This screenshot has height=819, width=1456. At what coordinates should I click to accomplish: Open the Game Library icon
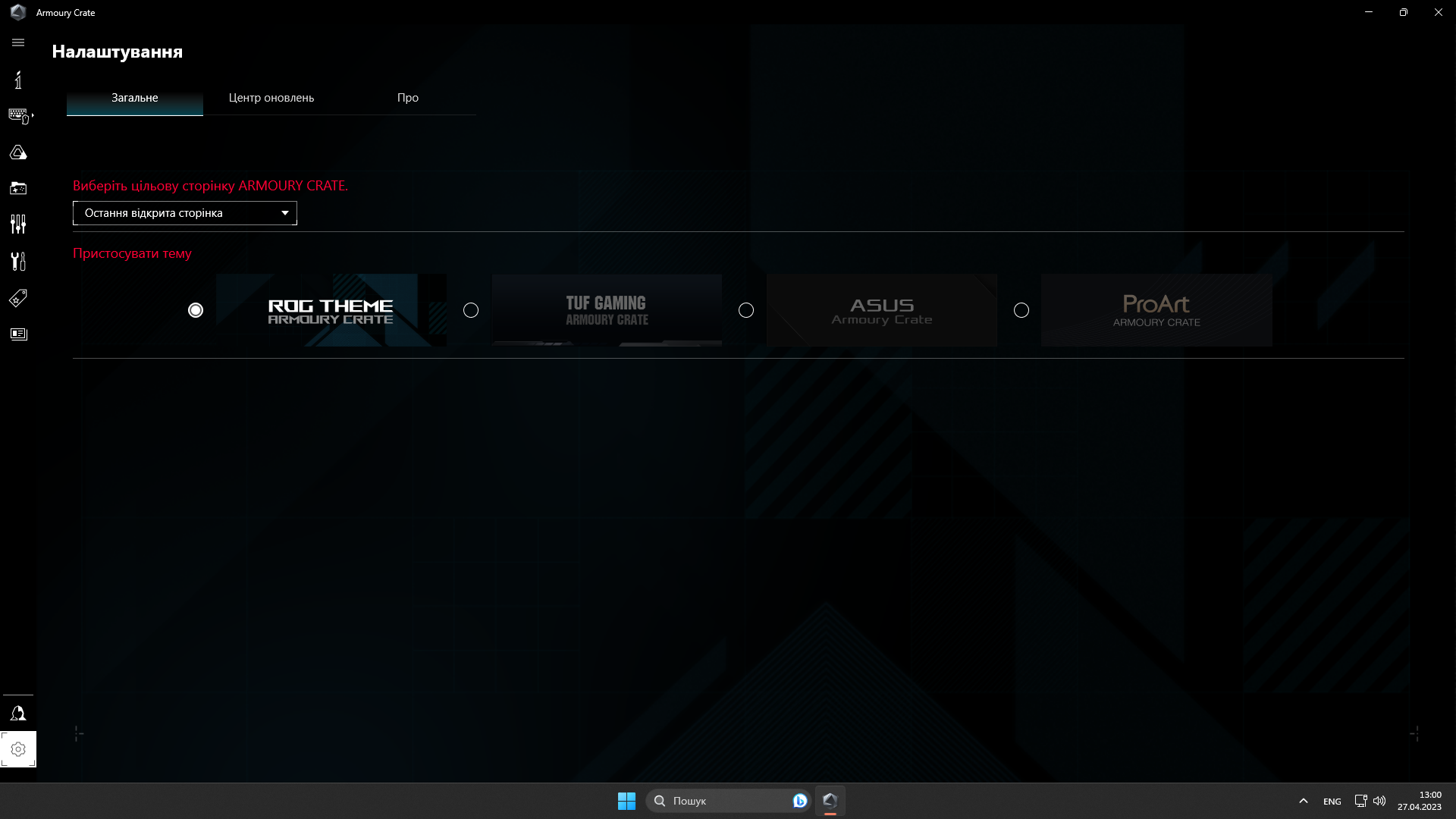tap(18, 188)
